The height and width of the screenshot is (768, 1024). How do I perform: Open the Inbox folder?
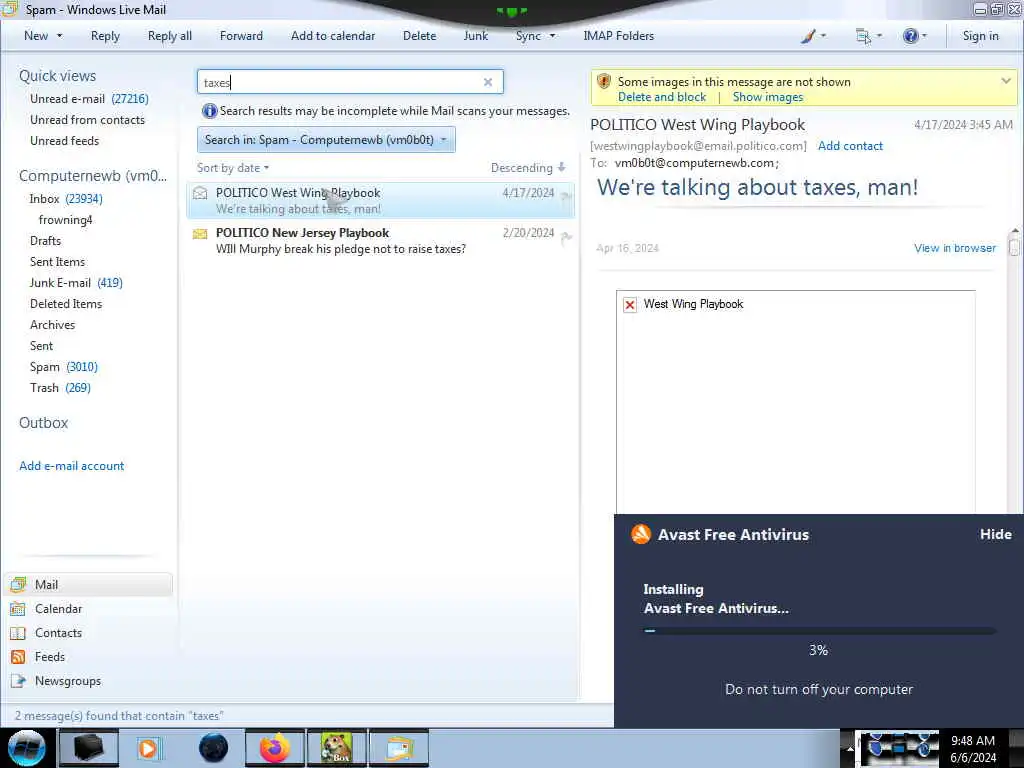(66, 199)
